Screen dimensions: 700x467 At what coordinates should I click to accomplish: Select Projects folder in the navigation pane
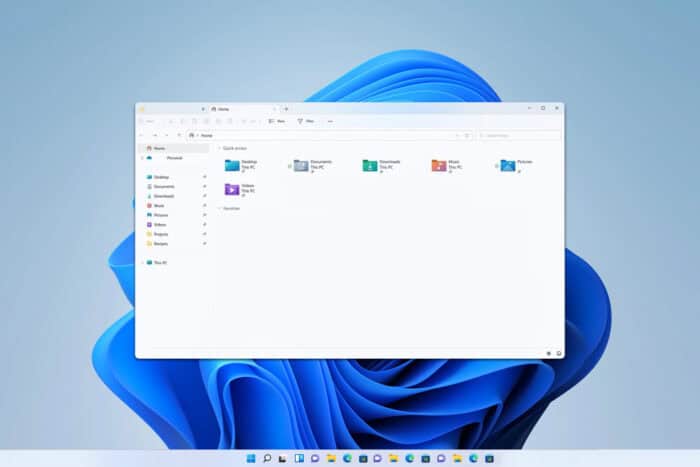[x=174, y=234]
